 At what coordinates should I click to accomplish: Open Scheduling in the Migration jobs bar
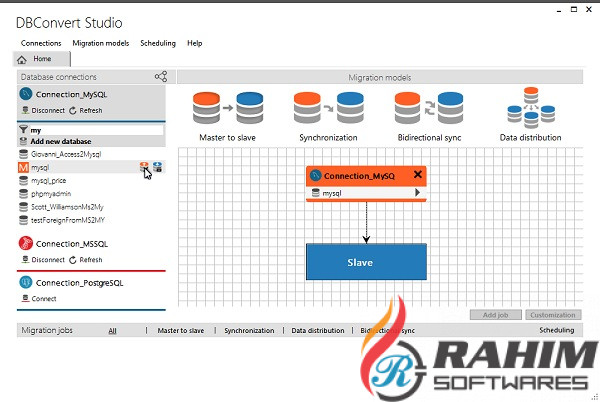pos(557,330)
